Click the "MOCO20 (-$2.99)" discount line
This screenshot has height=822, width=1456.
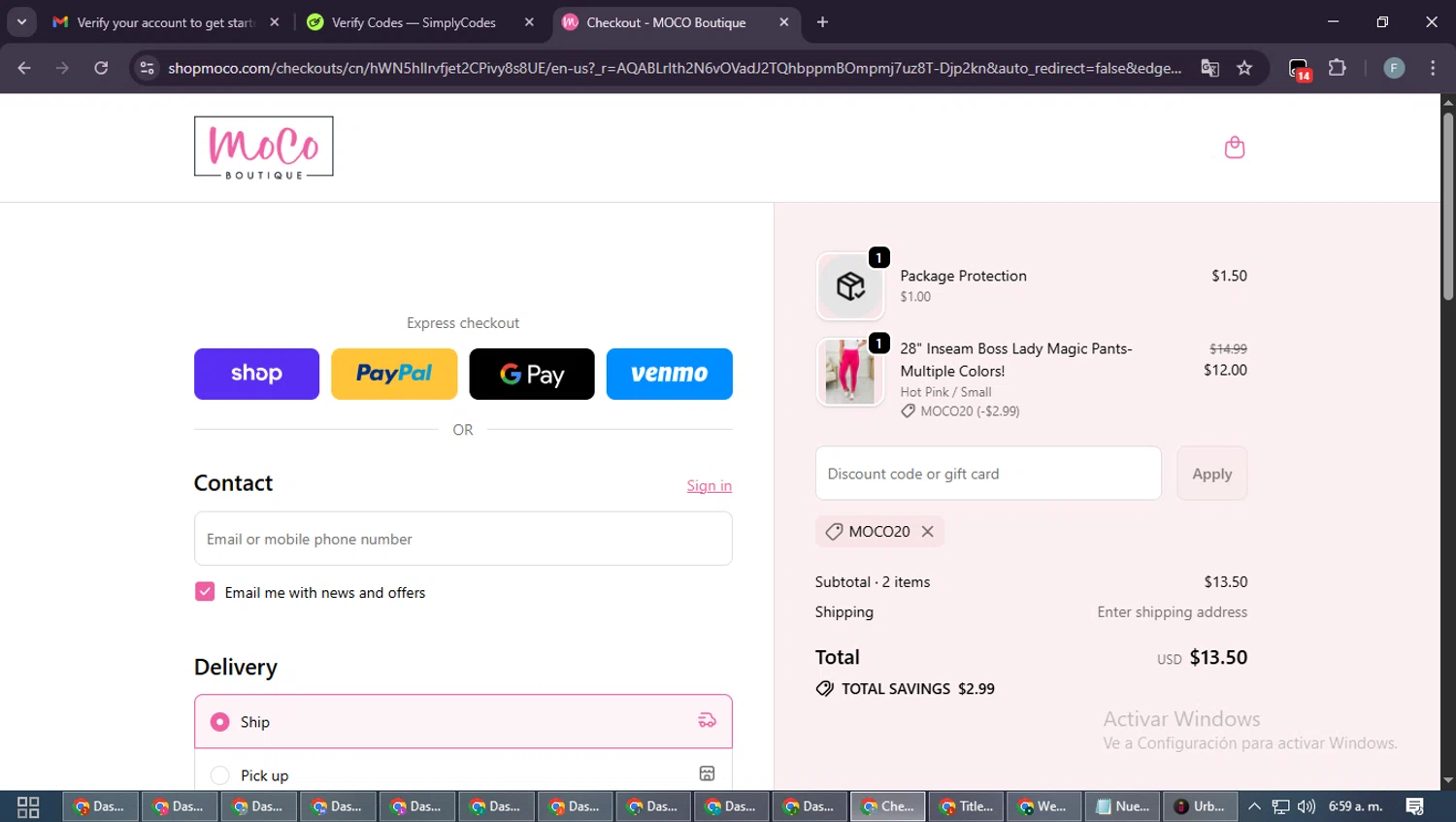tap(970, 411)
